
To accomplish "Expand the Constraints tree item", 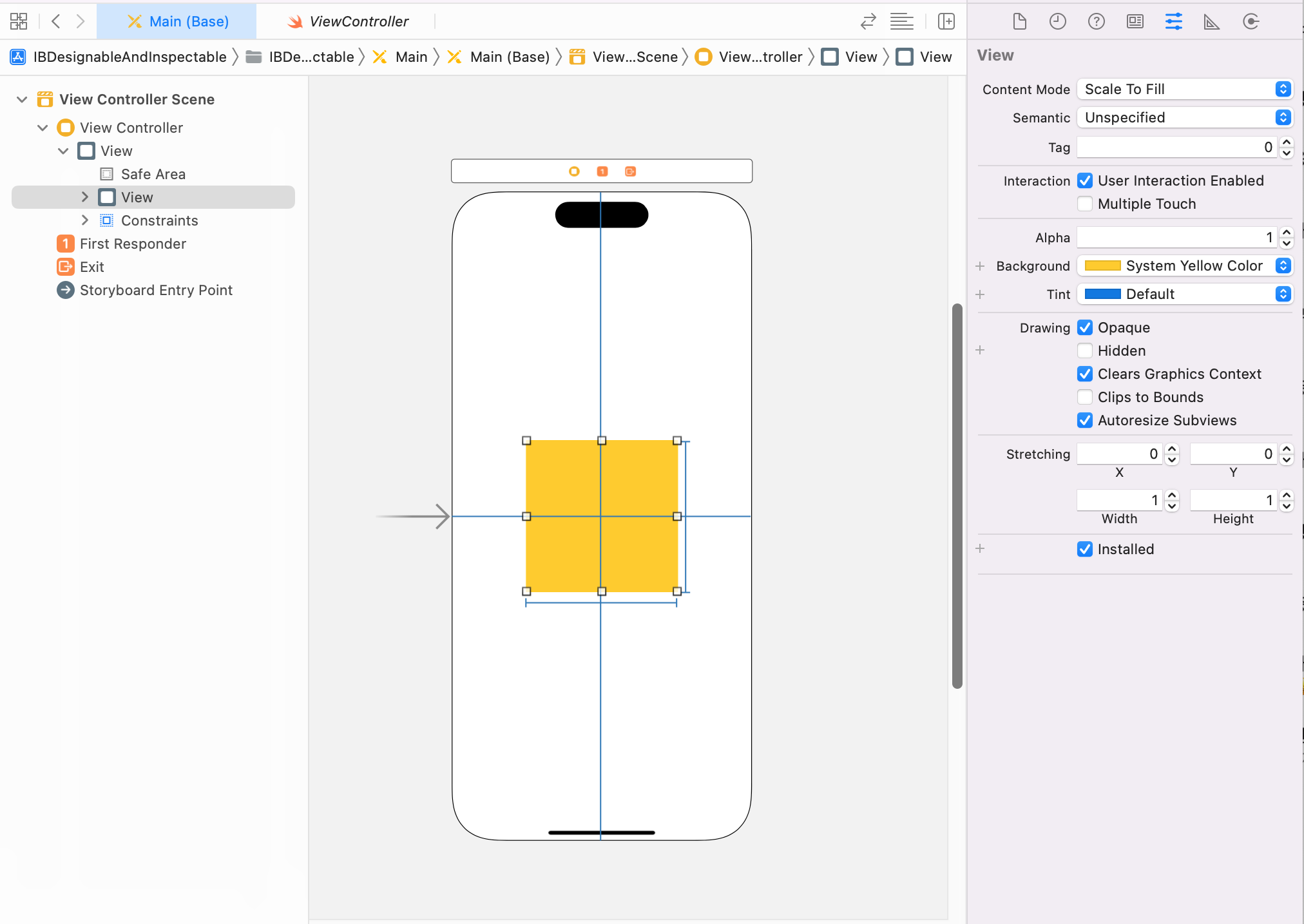I will click(x=85, y=220).
